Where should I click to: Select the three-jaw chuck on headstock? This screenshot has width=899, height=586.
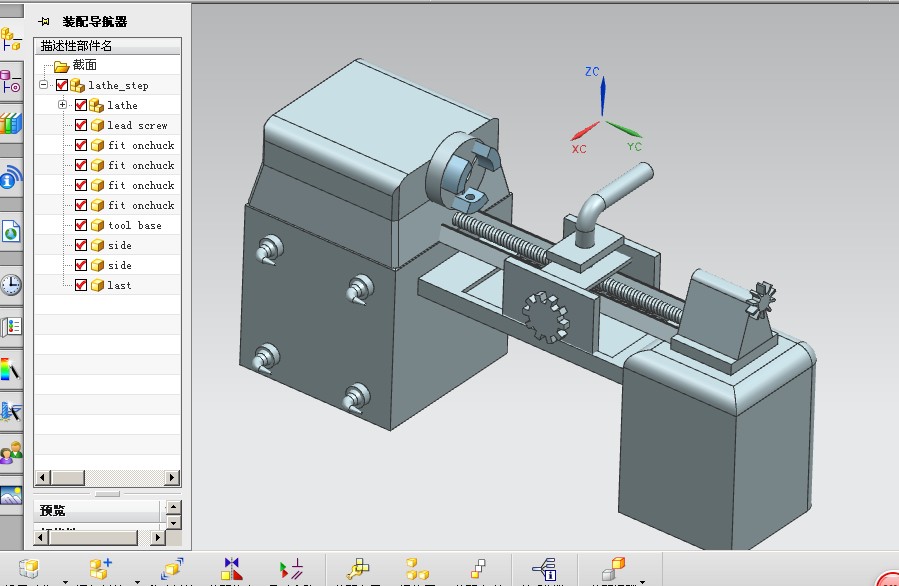(463, 171)
